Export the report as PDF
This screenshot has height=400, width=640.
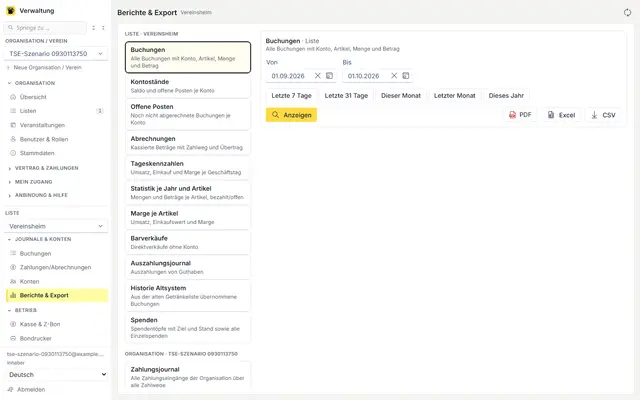520,115
